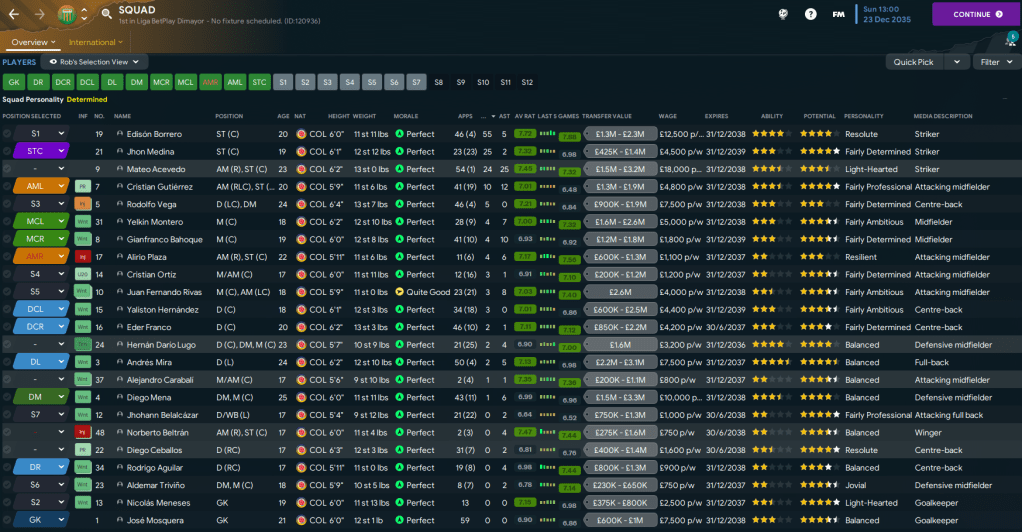Toggle selection circle for Jhon Medina
This screenshot has height=532, width=1022.
pyautogui.click(x=7, y=152)
